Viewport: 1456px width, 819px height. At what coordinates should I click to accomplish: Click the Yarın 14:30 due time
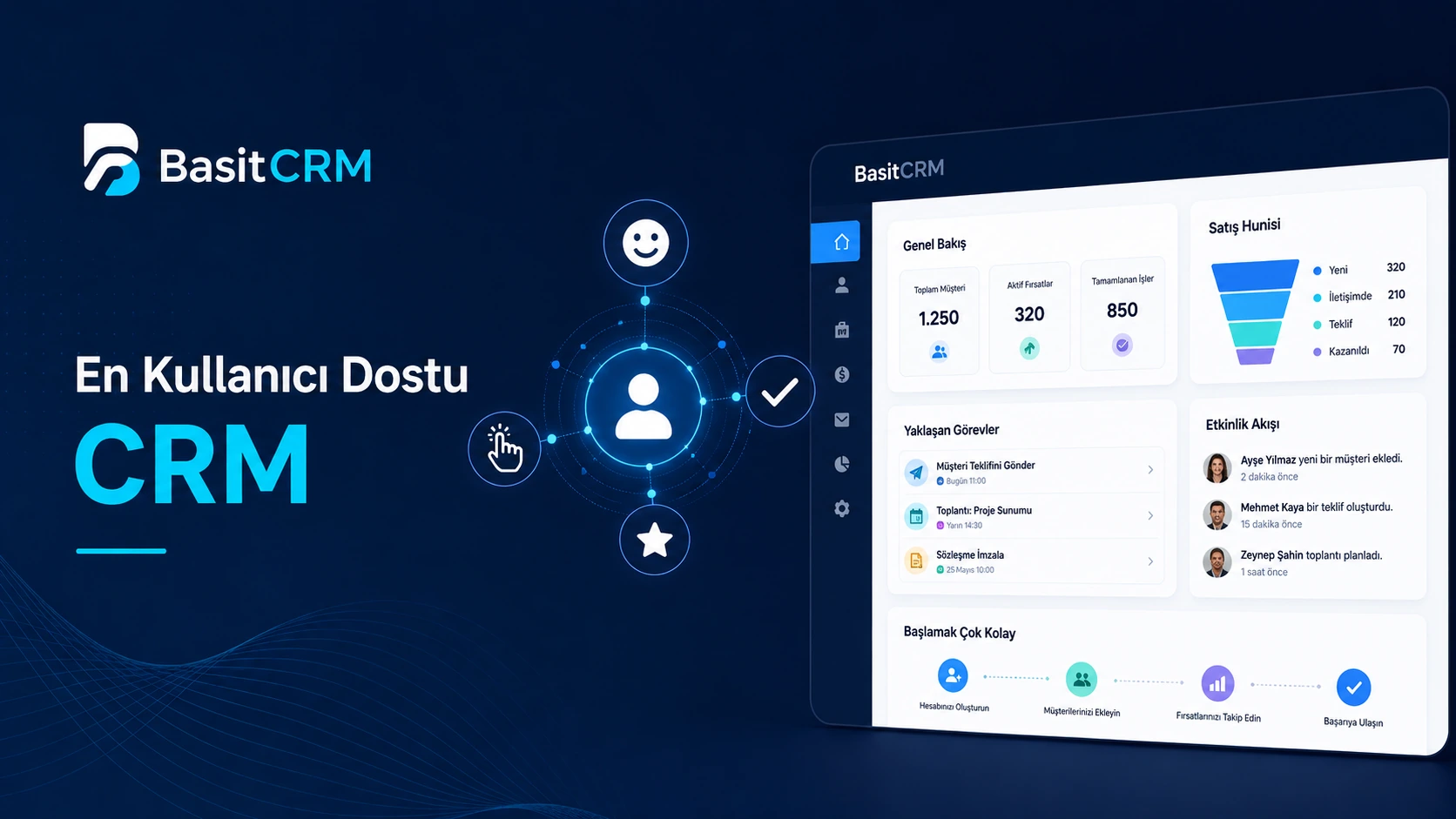pos(964,526)
